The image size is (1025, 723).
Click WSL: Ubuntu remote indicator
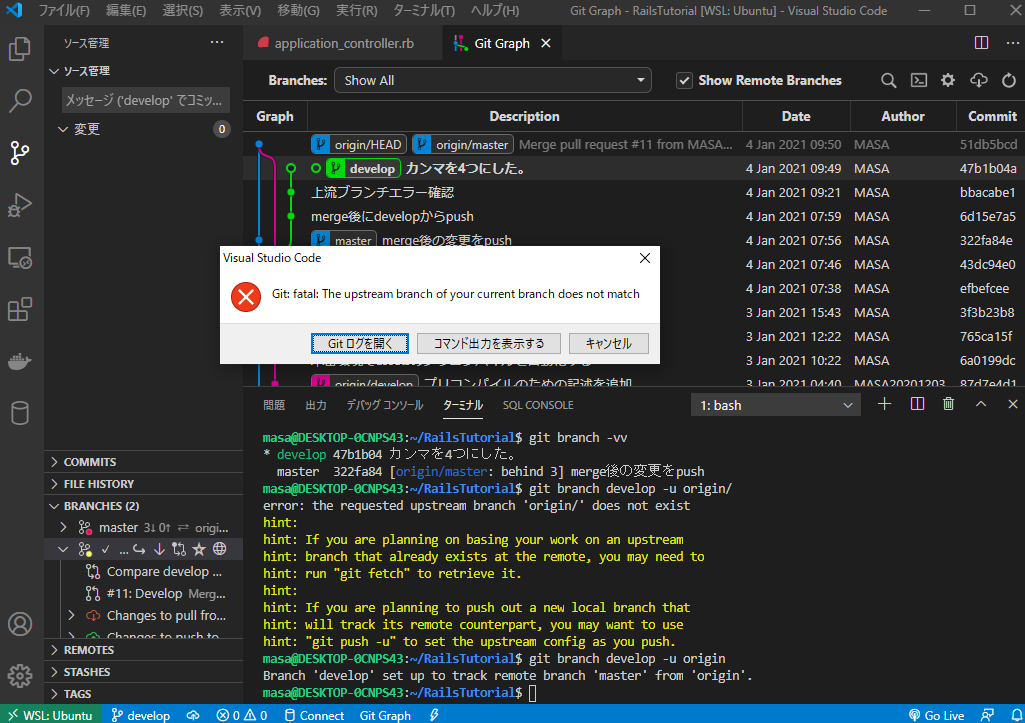tap(50, 715)
